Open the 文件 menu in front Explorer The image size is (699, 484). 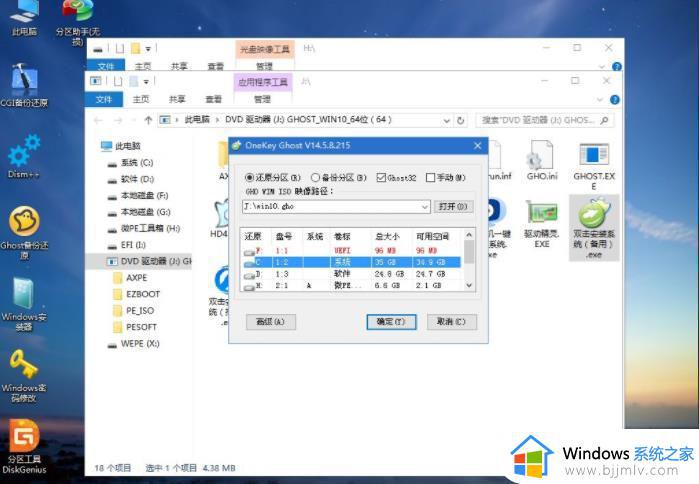[x=103, y=99]
